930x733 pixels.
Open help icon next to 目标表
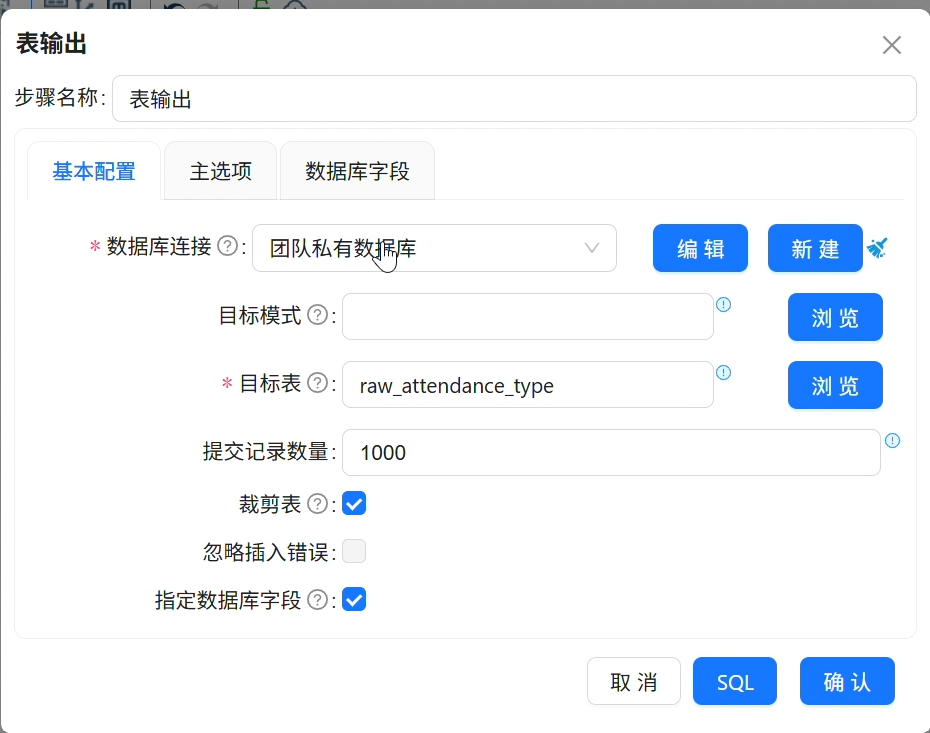coord(319,383)
